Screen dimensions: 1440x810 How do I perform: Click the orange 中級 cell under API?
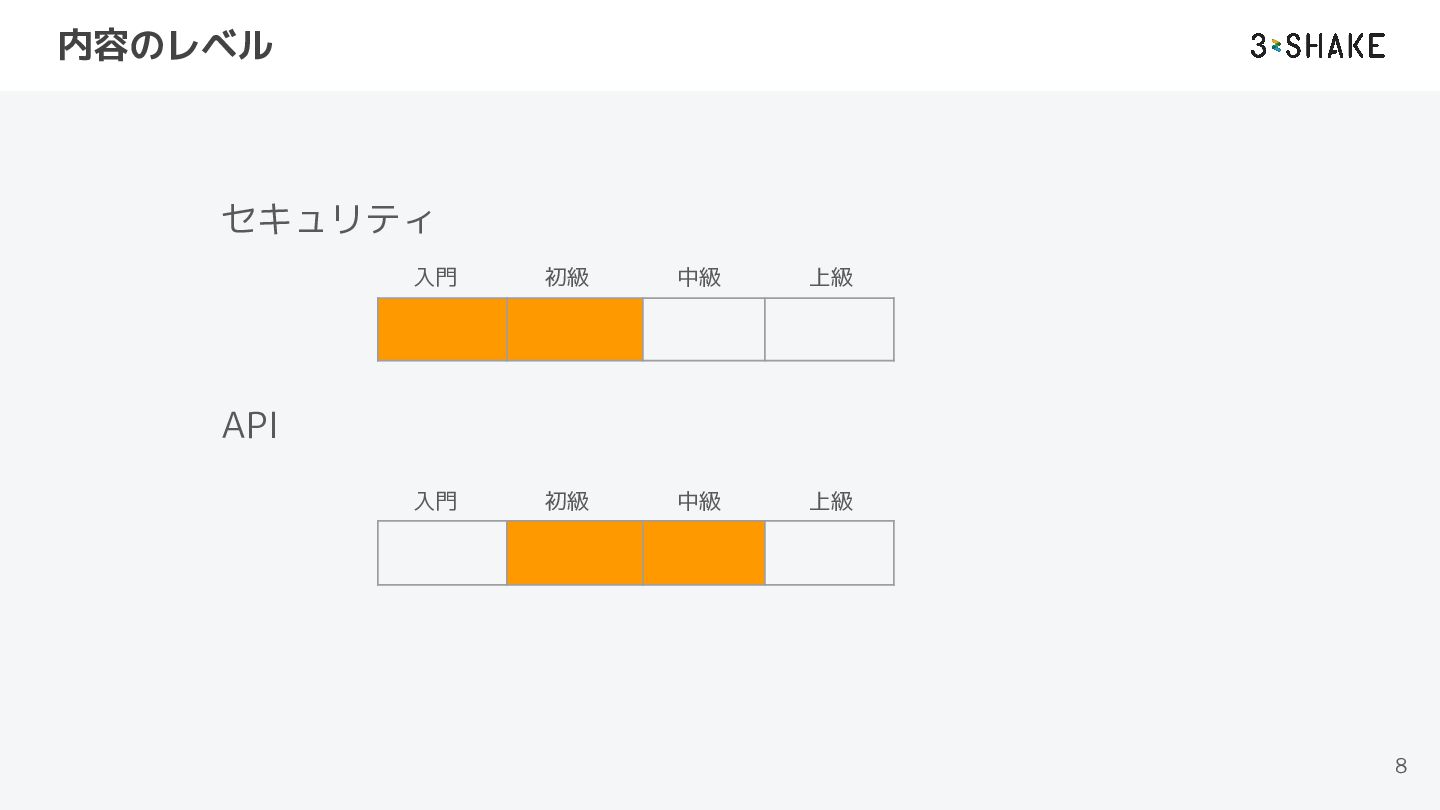[x=704, y=553]
